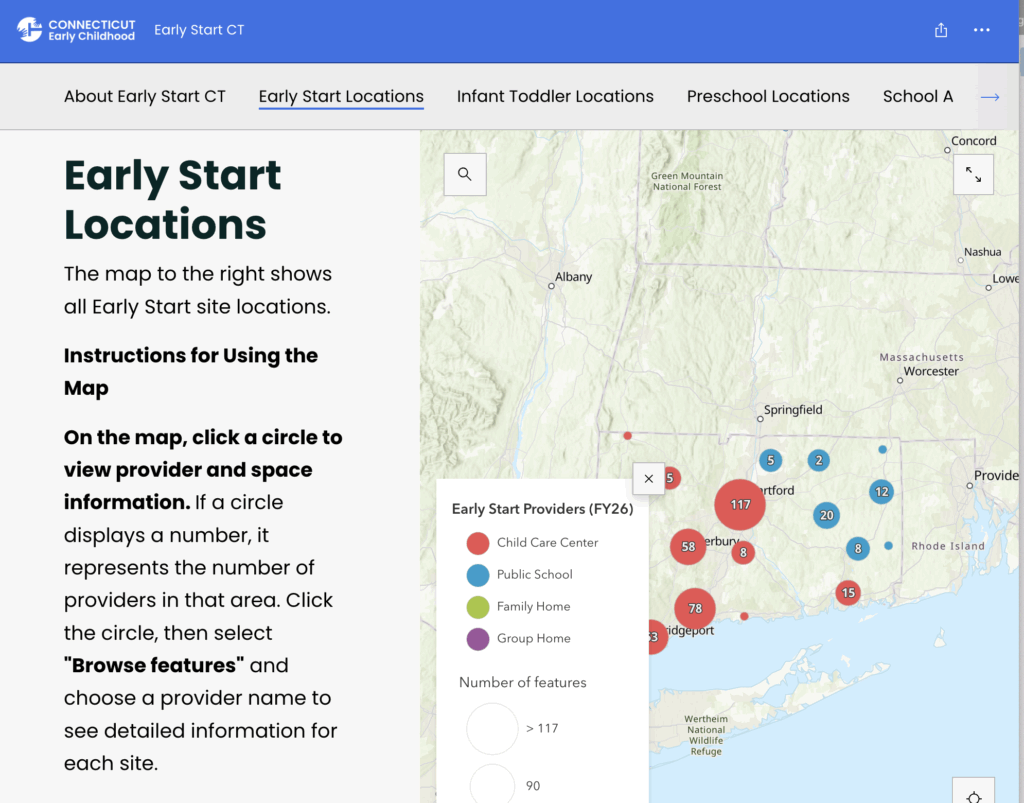Screen dimensions: 1024x803
Task: Select the blue 20 cluster circle
Action: pos(826,516)
